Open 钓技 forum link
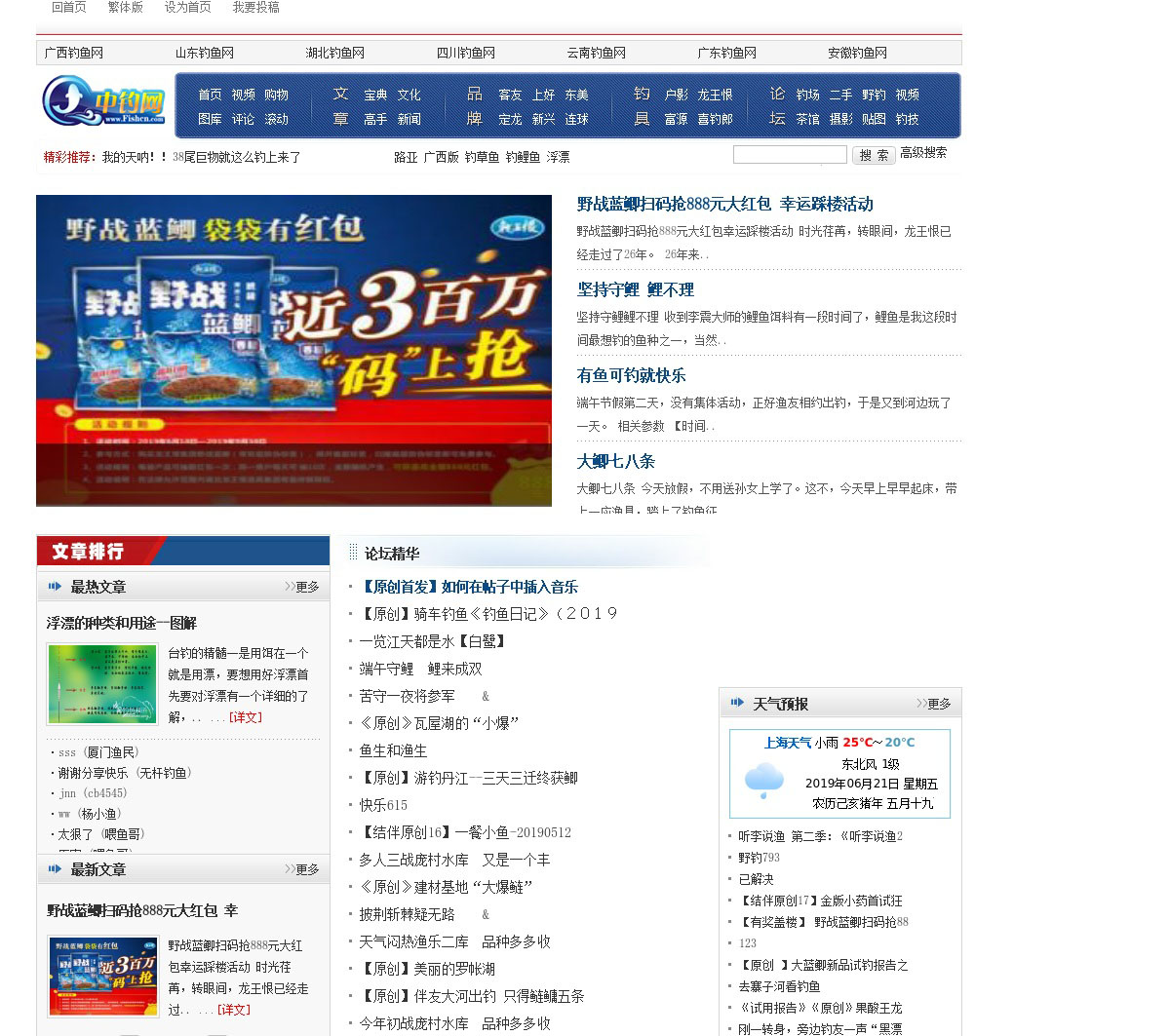 pos(907,119)
